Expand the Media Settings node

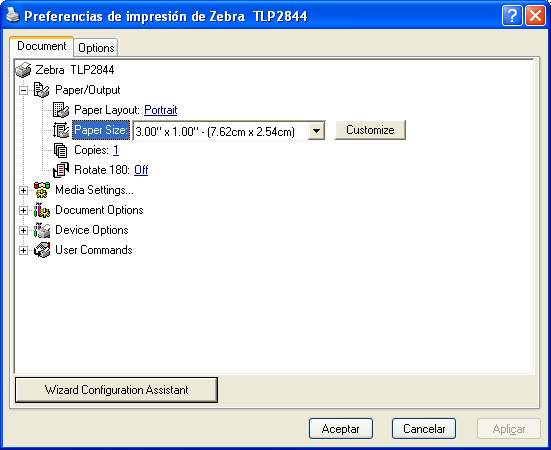(x=24, y=190)
